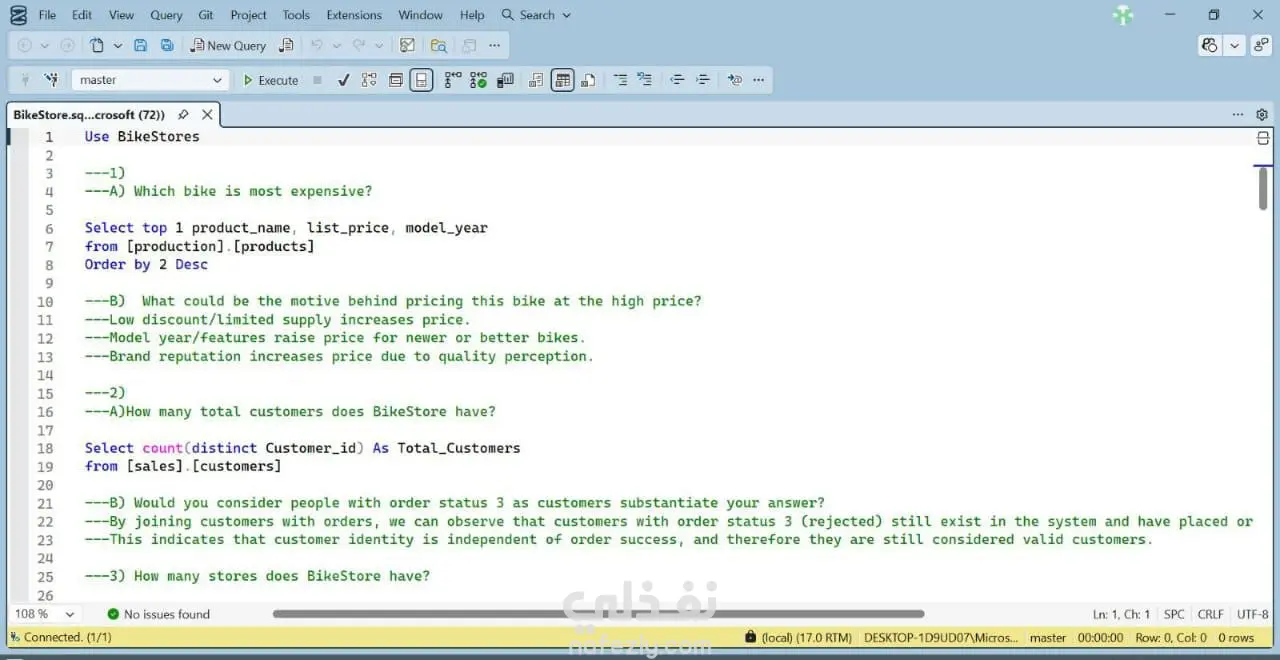The width and height of the screenshot is (1280, 660).
Task: Click the Cancel Executing Query stop icon
Action: 317,80
